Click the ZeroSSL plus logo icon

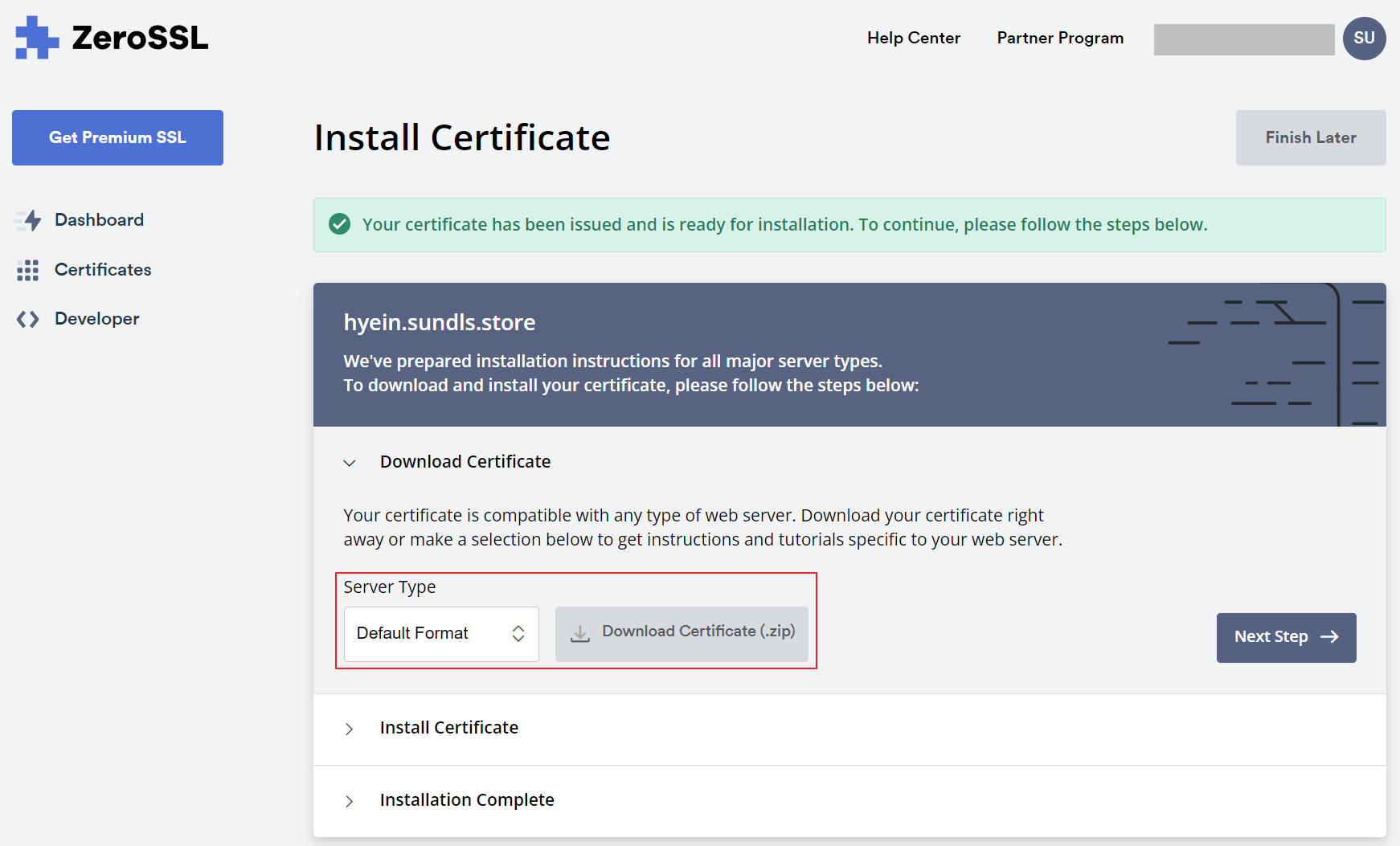coord(37,38)
